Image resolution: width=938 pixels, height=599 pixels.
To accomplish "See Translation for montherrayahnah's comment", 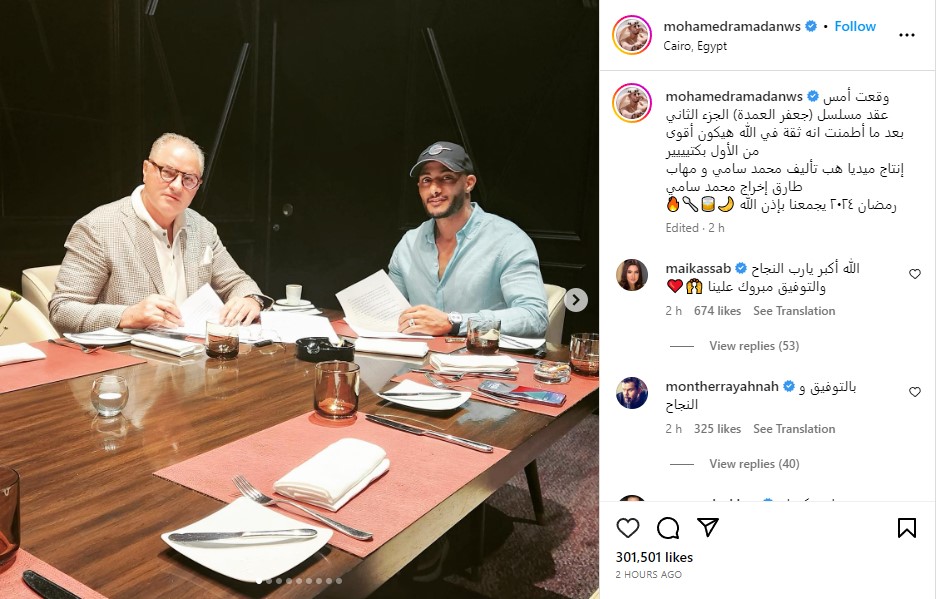I will [x=794, y=429].
